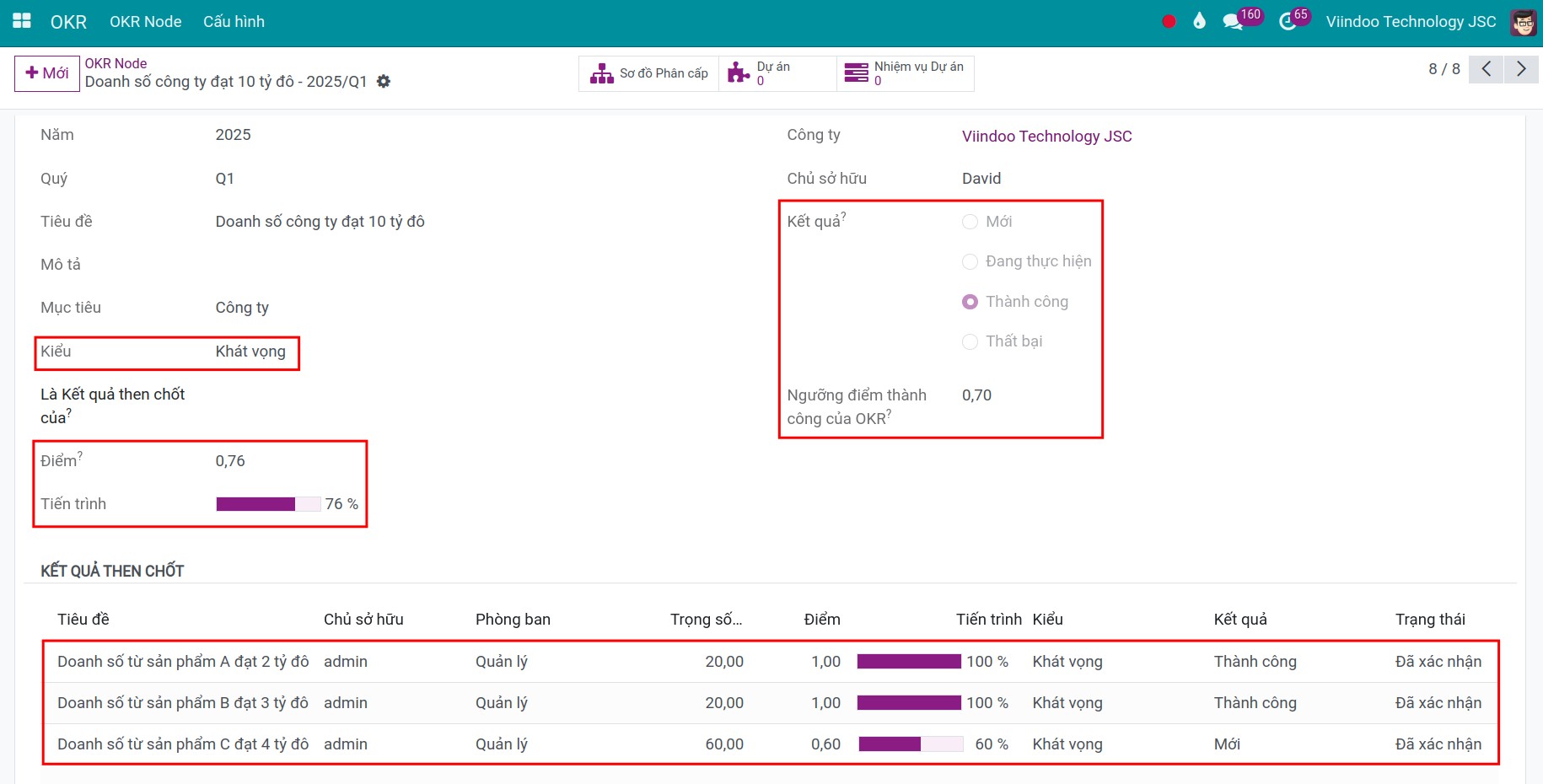The width and height of the screenshot is (1543, 784).
Task: Select the Mới result radio option
Action: coord(970,222)
